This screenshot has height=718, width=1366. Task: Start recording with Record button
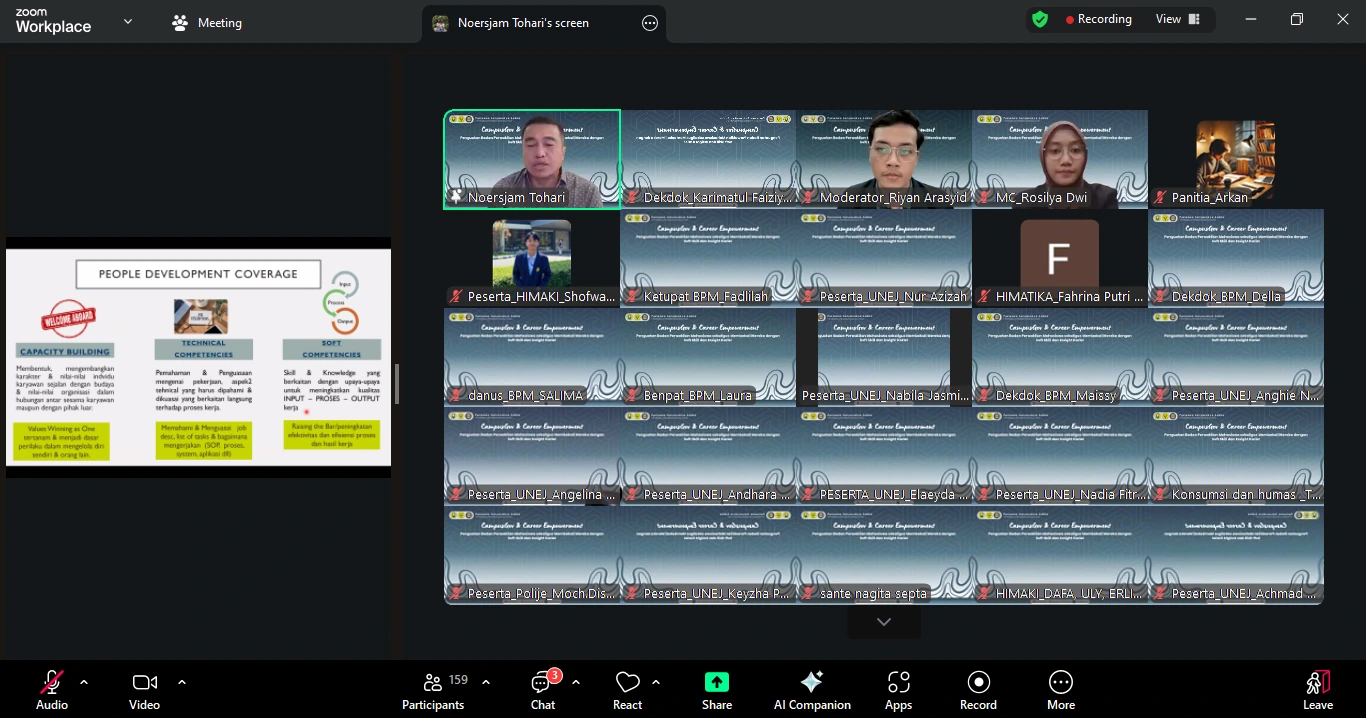tap(978, 682)
